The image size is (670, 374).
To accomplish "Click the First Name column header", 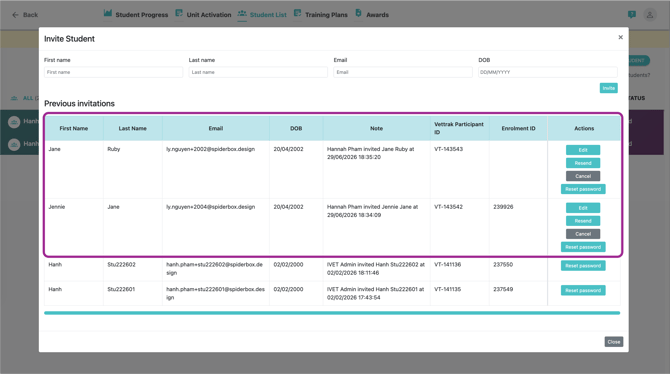I will 73,128.
